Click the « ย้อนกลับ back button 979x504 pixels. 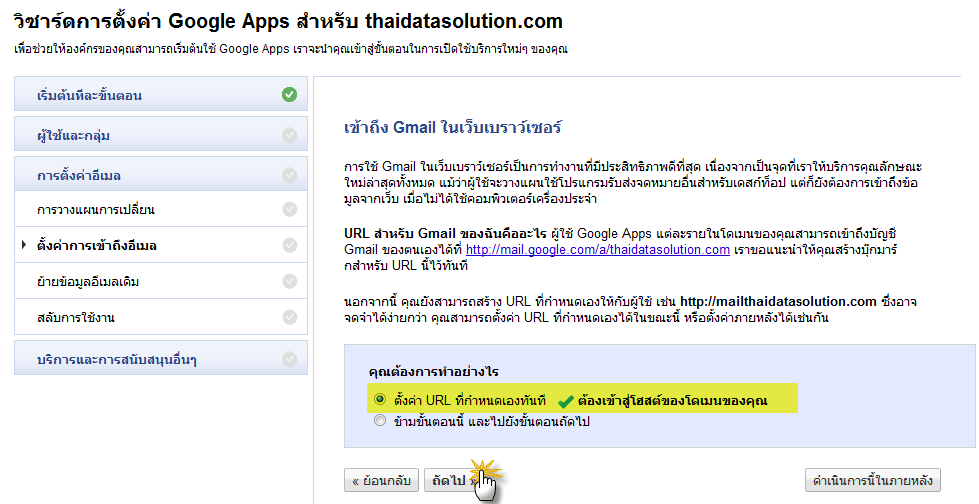[381, 481]
